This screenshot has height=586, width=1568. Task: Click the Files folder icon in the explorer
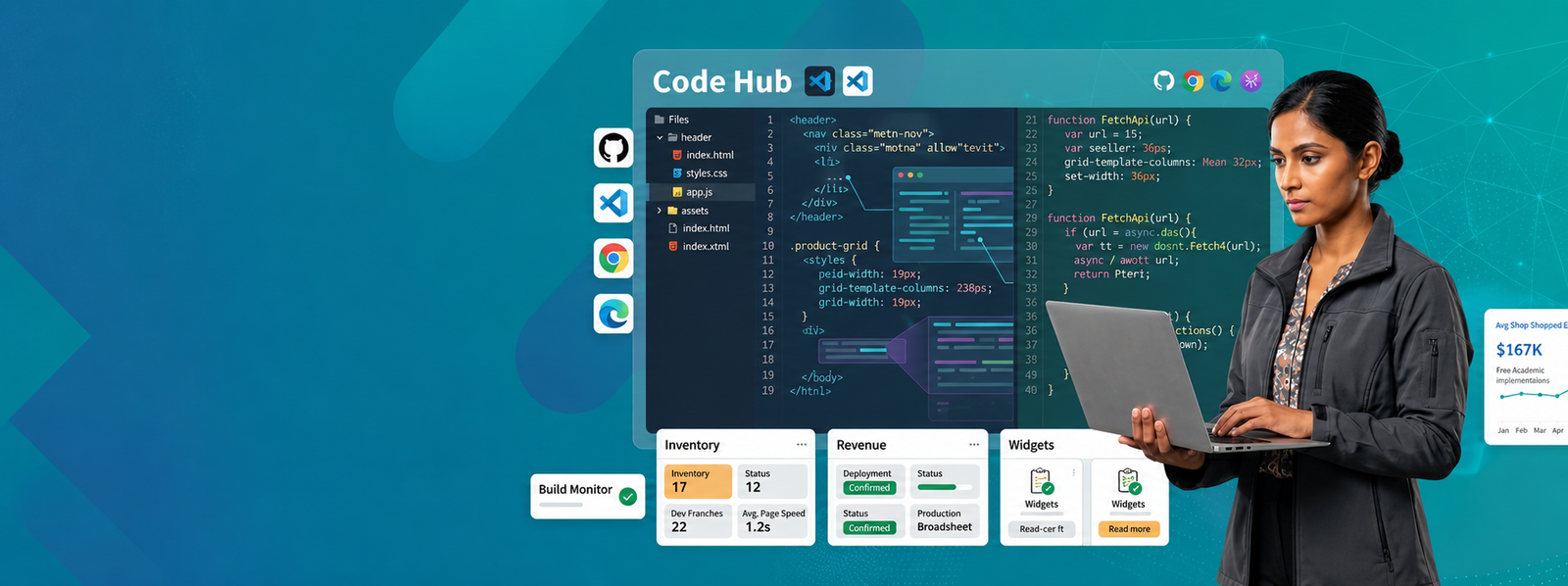click(660, 120)
